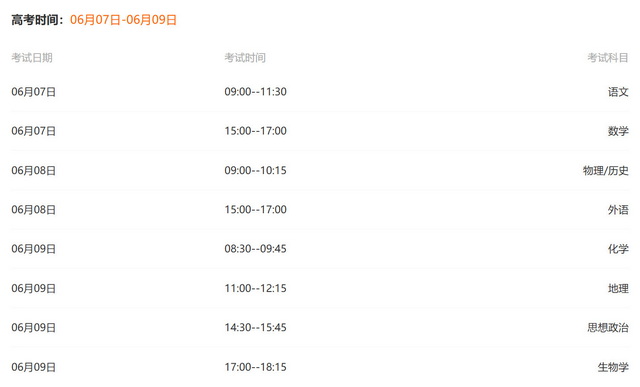Select the 考试科目 column header

[608, 58]
